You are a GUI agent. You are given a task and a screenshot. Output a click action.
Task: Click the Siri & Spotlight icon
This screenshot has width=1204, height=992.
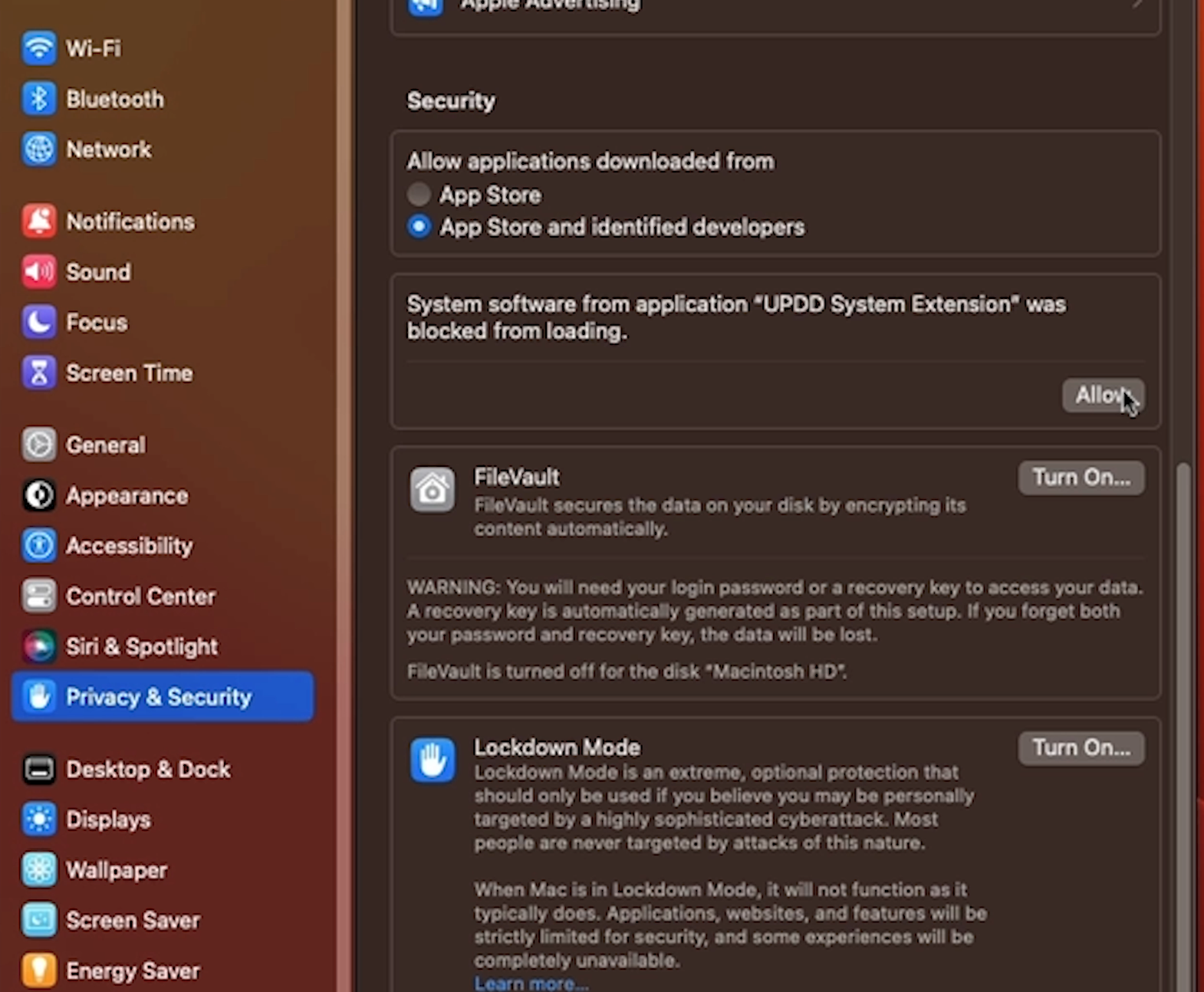39,647
